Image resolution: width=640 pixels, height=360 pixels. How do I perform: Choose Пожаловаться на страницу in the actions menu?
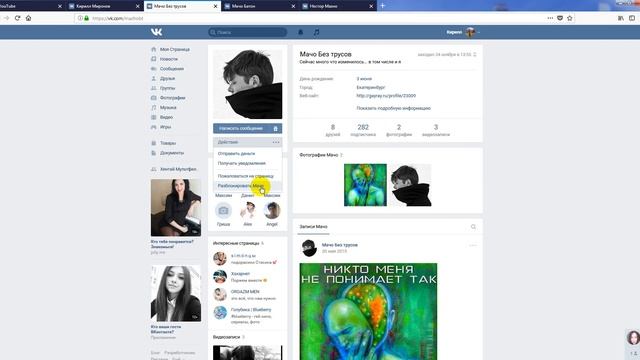[247, 176]
